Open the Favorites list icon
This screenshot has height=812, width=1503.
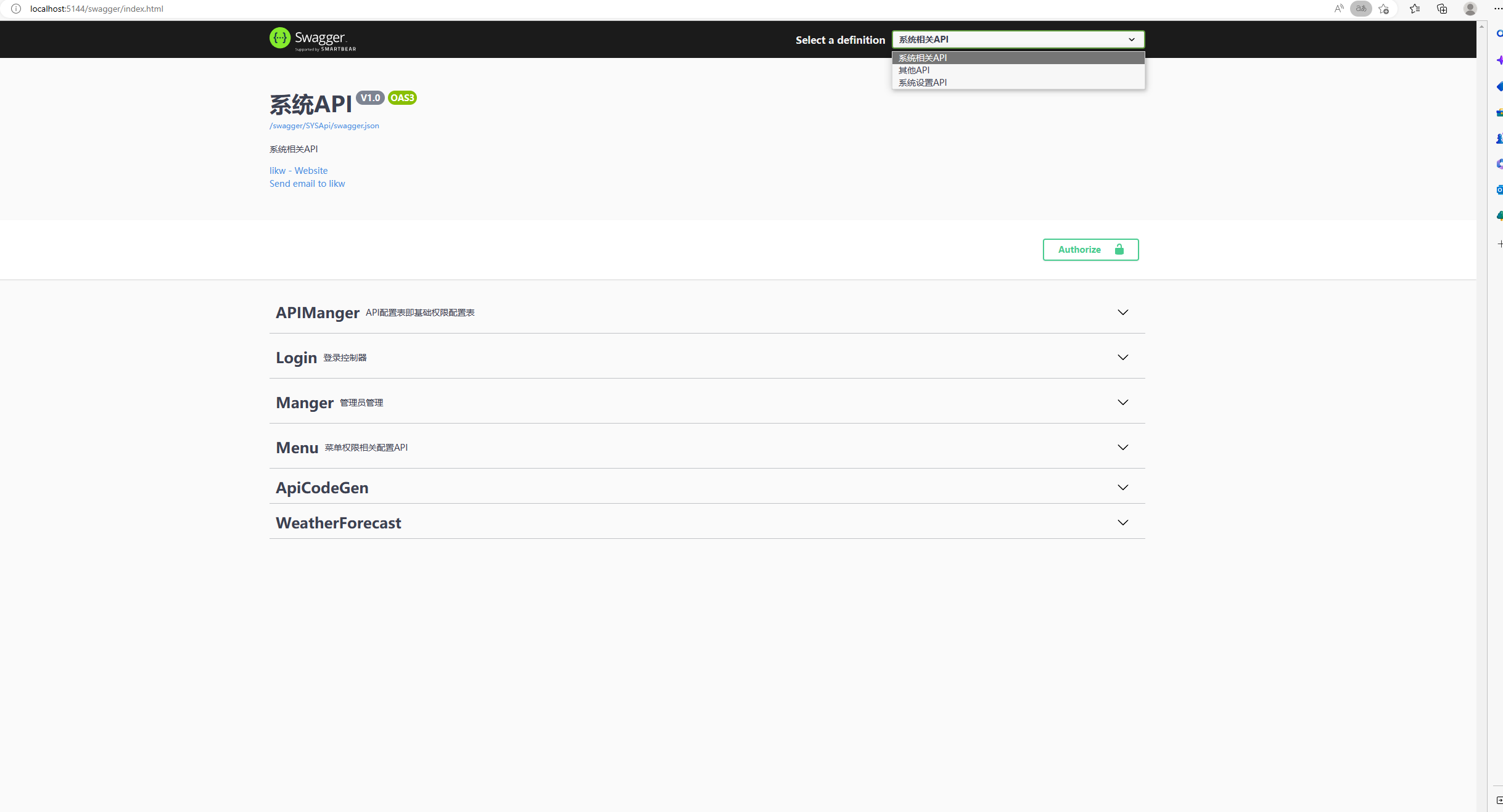coord(1415,9)
